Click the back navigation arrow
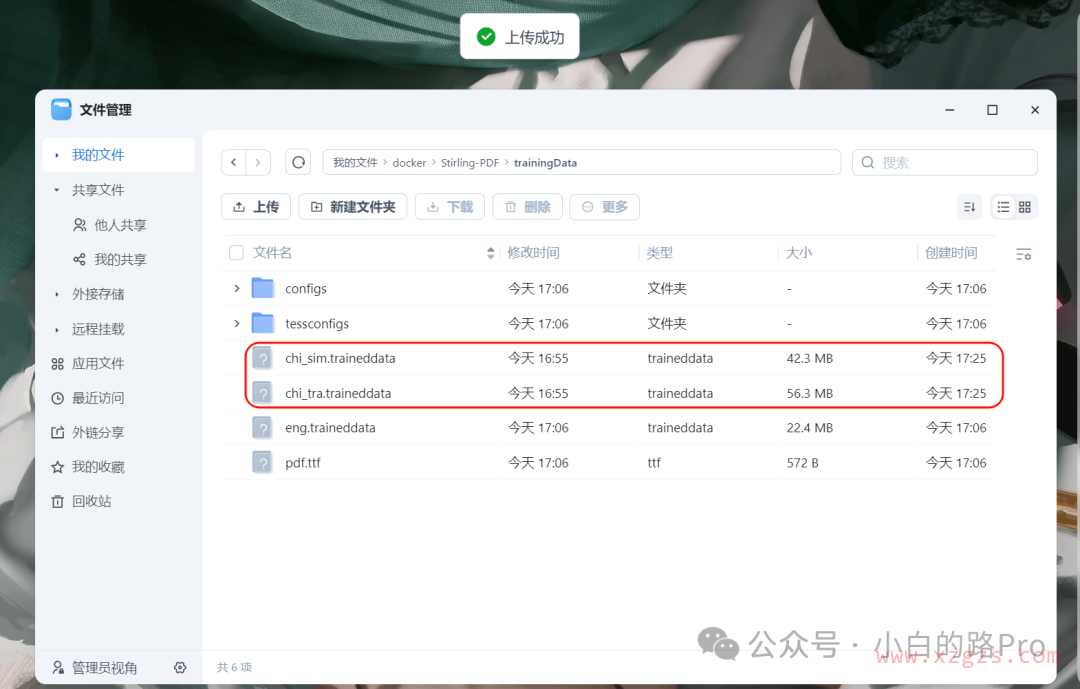Screen dimensions: 1080x689 (x=233, y=162)
